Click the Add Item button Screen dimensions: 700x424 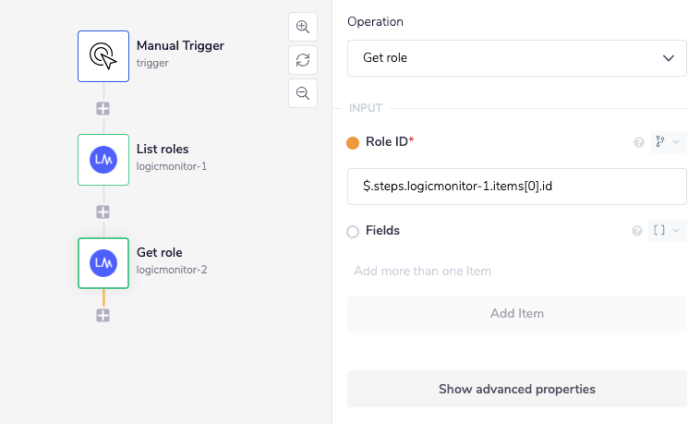[x=517, y=314]
